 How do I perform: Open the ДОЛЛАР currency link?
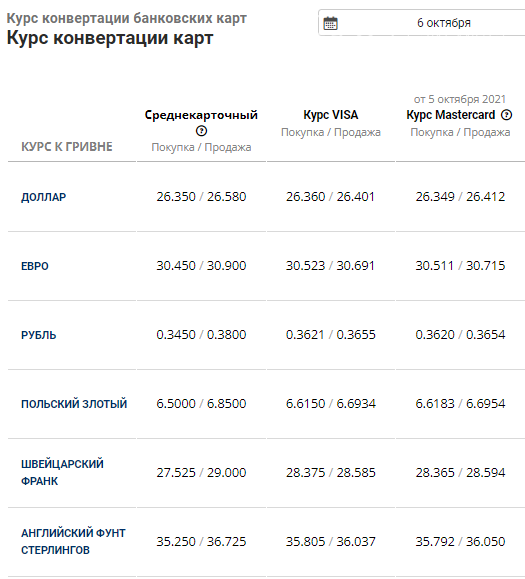(44, 197)
